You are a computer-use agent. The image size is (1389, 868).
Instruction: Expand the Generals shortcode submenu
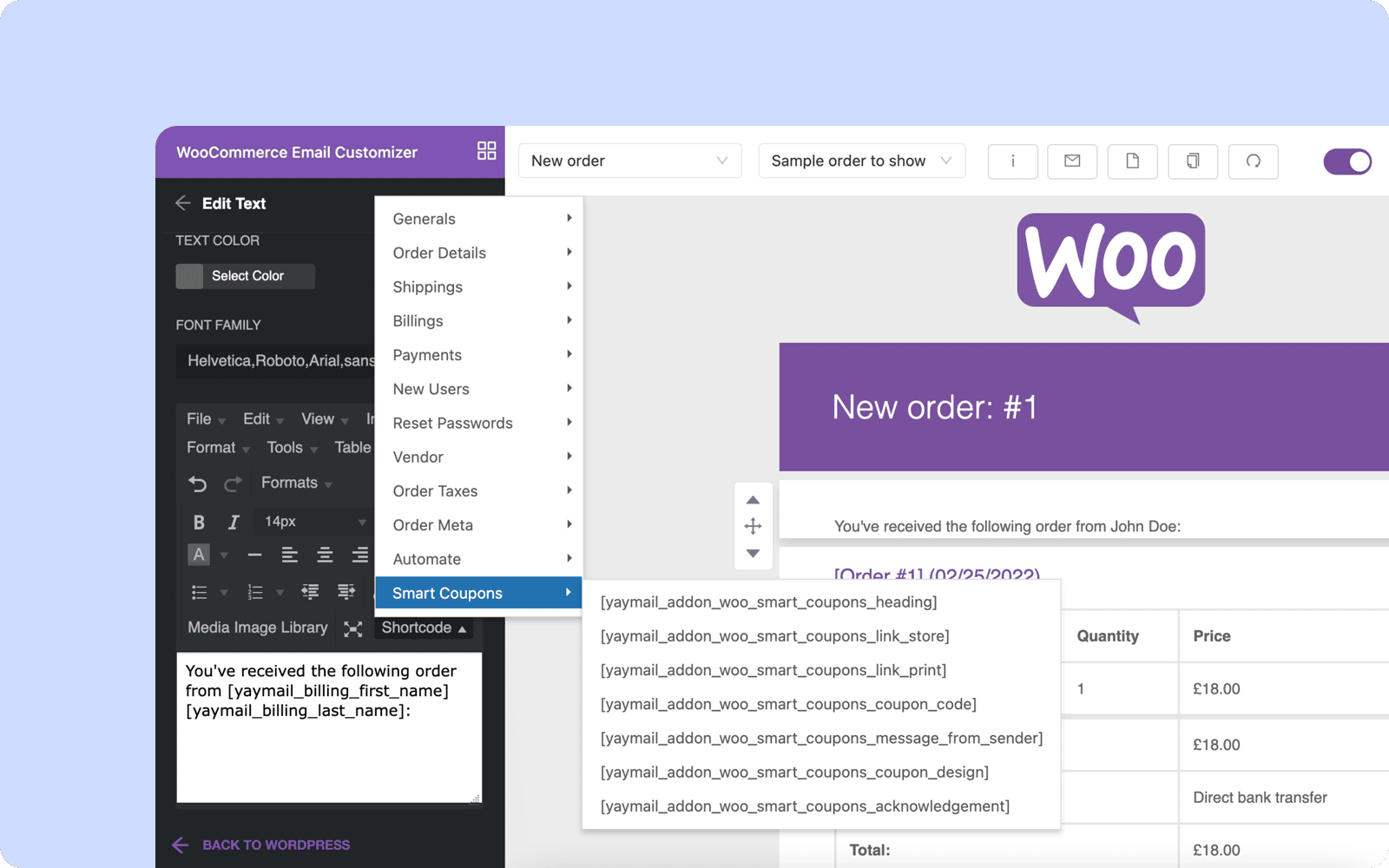point(478,219)
